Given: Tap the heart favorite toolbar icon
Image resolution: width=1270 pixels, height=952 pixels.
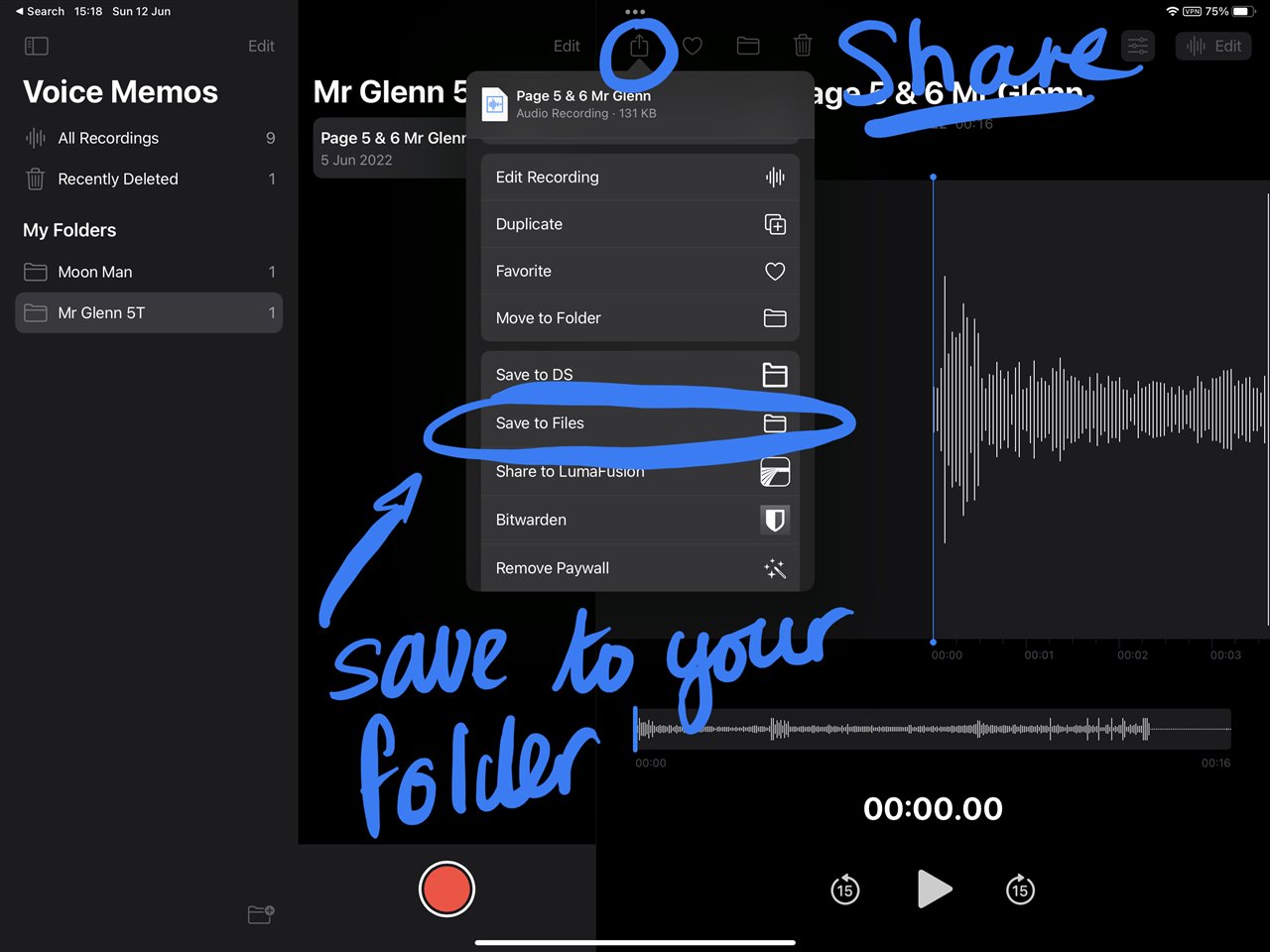Looking at the screenshot, I should coord(693,46).
